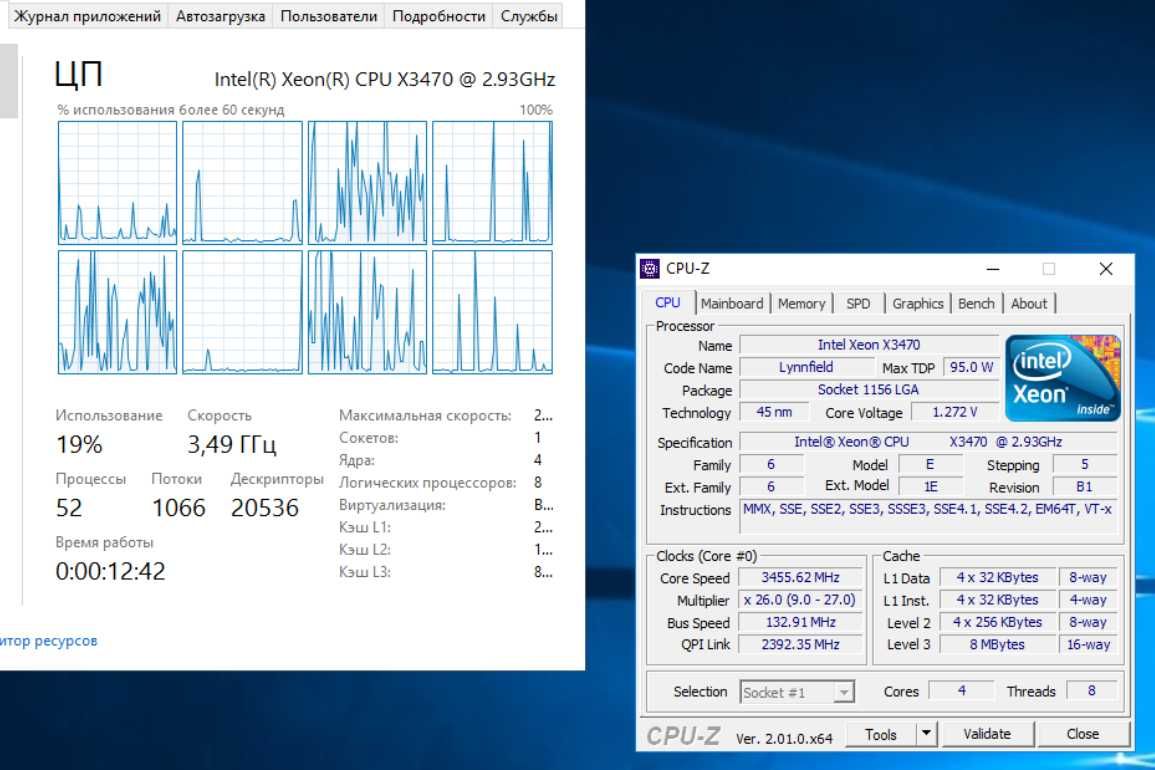This screenshot has height=770, width=1155.
Task: Switch to the Подробности tab
Action: (x=438, y=16)
